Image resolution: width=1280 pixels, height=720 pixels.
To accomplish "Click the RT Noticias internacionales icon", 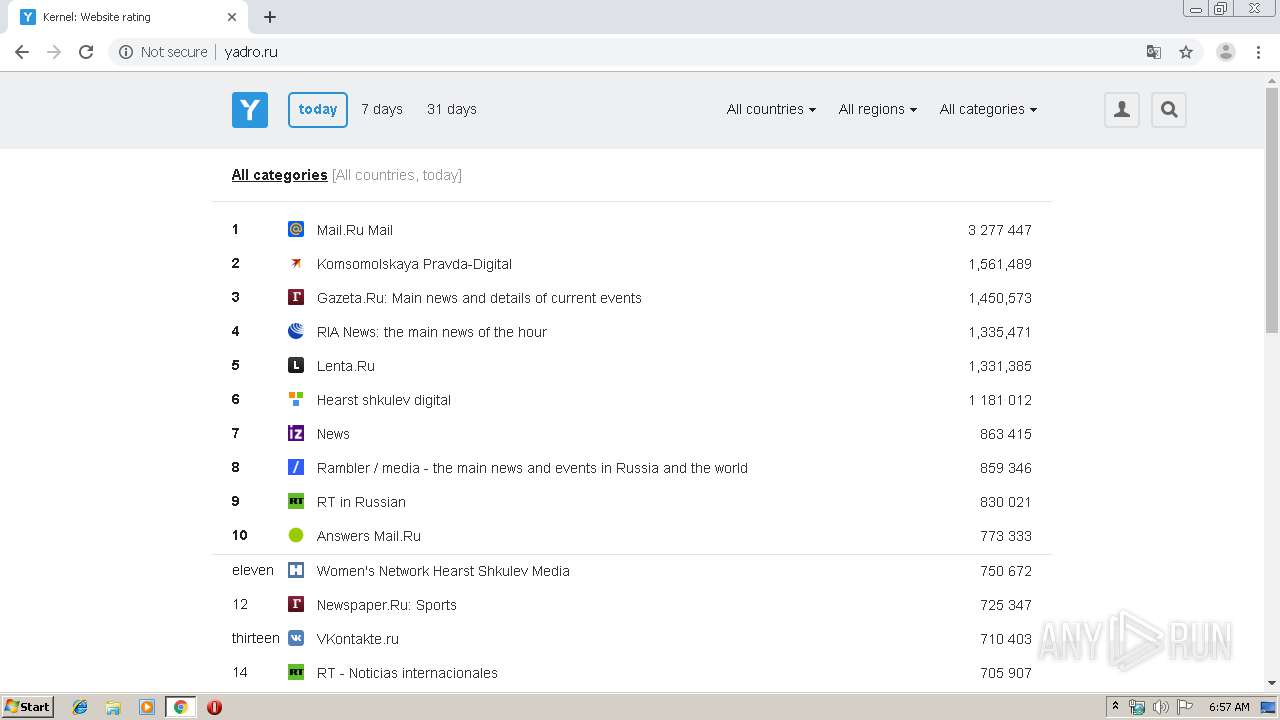I will (x=296, y=672).
